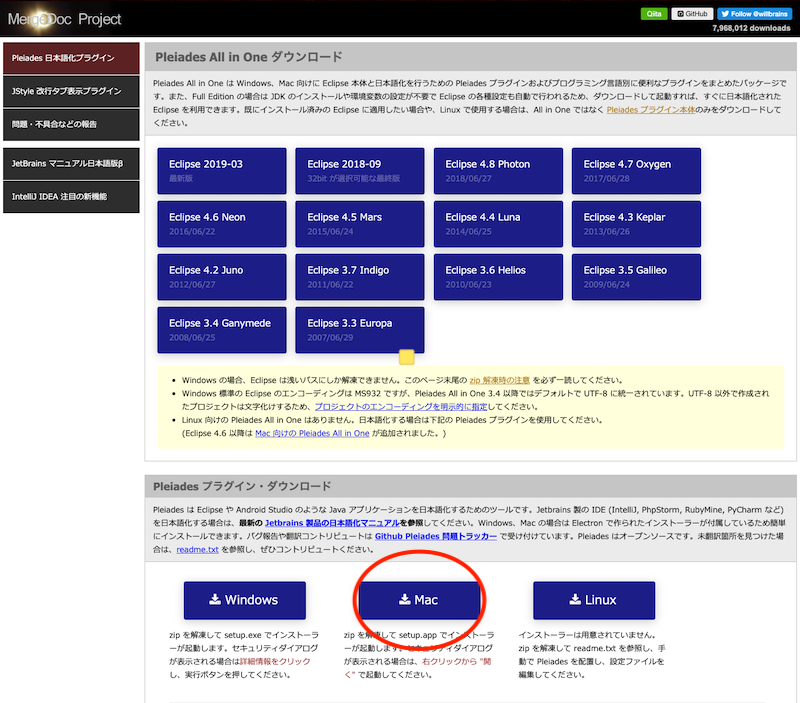Image resolution: width=800 pixels, height=703 pixels.
Task: Open the GitHub badge button
Action: (x=692, y=14)
